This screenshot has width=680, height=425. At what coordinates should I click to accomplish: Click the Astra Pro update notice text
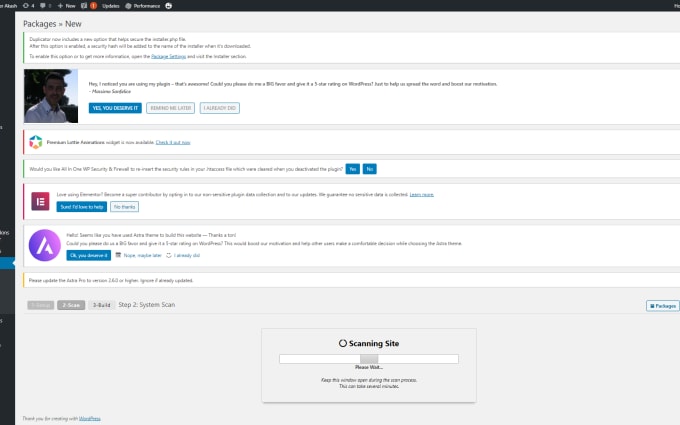111,281
